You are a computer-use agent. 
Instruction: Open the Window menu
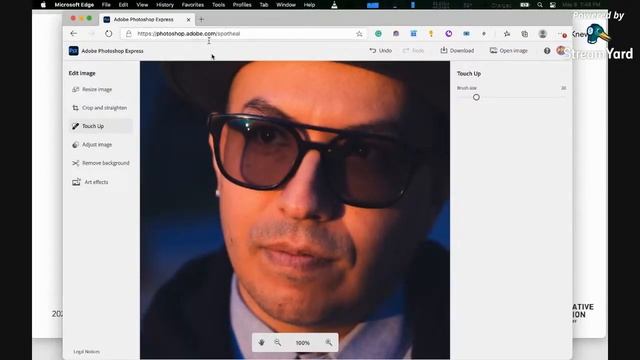[x=286, y=5]
